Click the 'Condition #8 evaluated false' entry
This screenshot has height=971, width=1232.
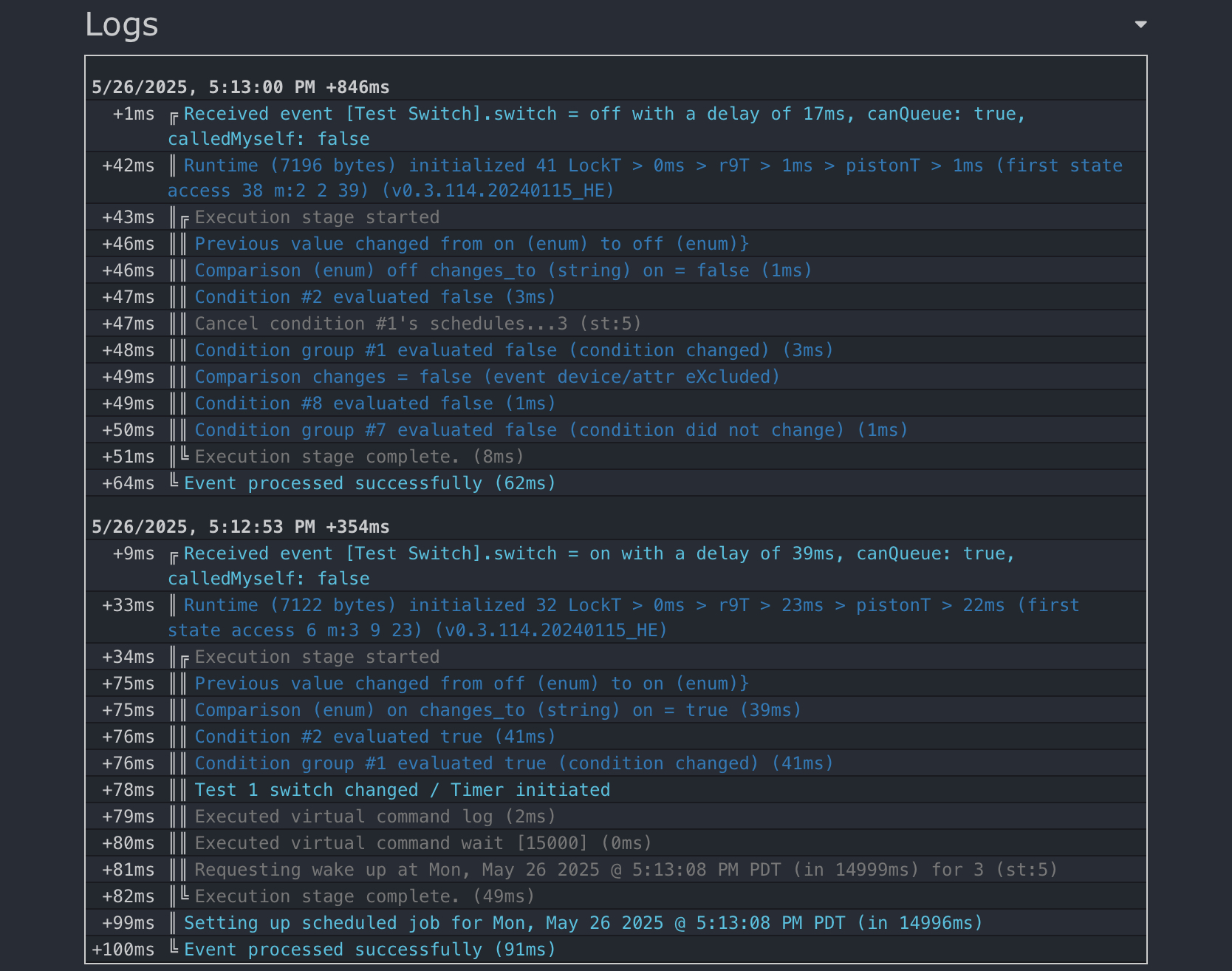pyautogui.click(x=374, y=403)
